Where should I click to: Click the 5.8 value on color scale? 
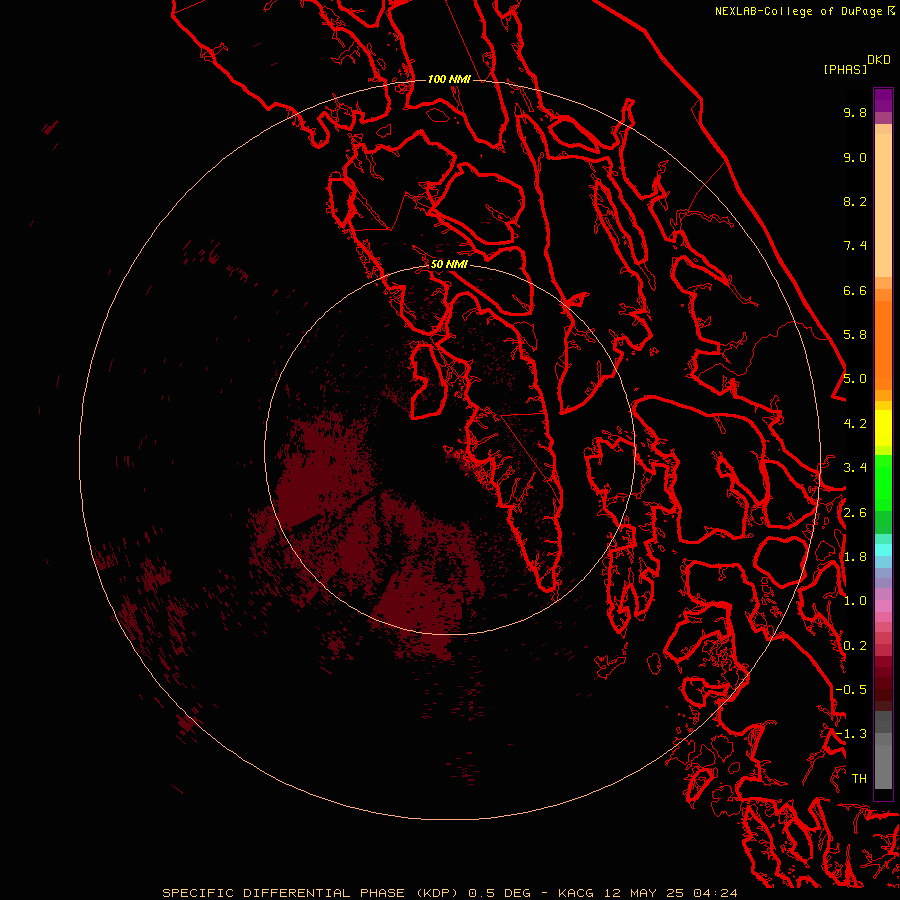pyautogui.click(x=855, y=335)
